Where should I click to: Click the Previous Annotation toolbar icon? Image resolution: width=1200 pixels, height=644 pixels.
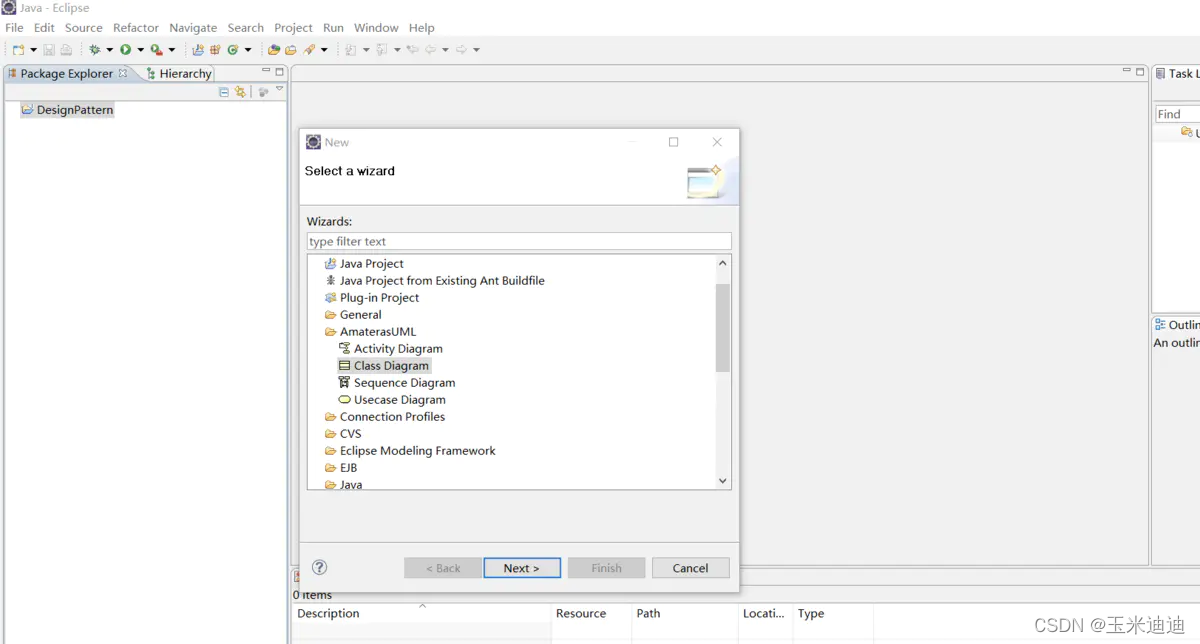382,49
